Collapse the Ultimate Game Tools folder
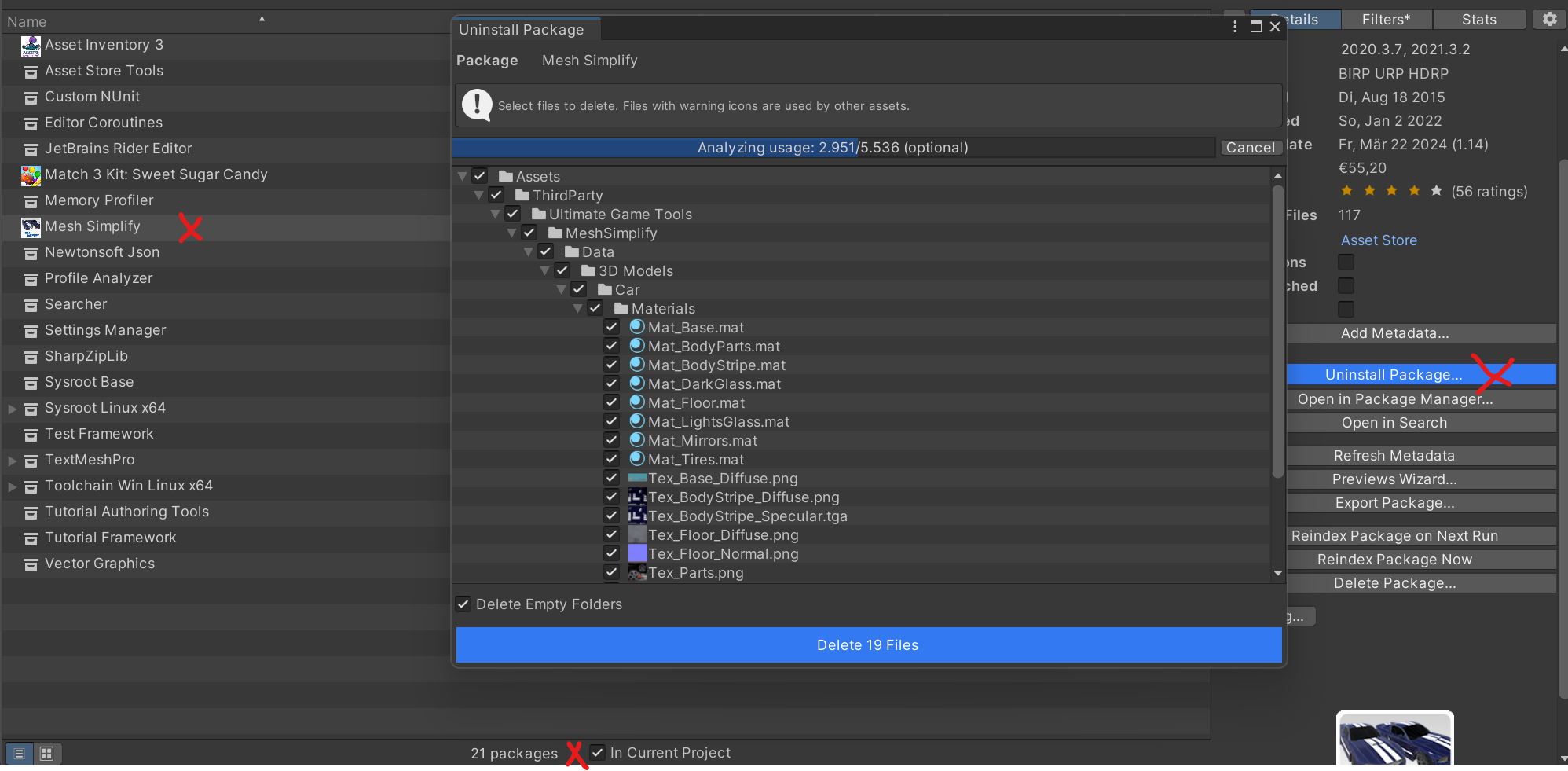This screenshot has height=771, width=1568. tap(495, 214)
